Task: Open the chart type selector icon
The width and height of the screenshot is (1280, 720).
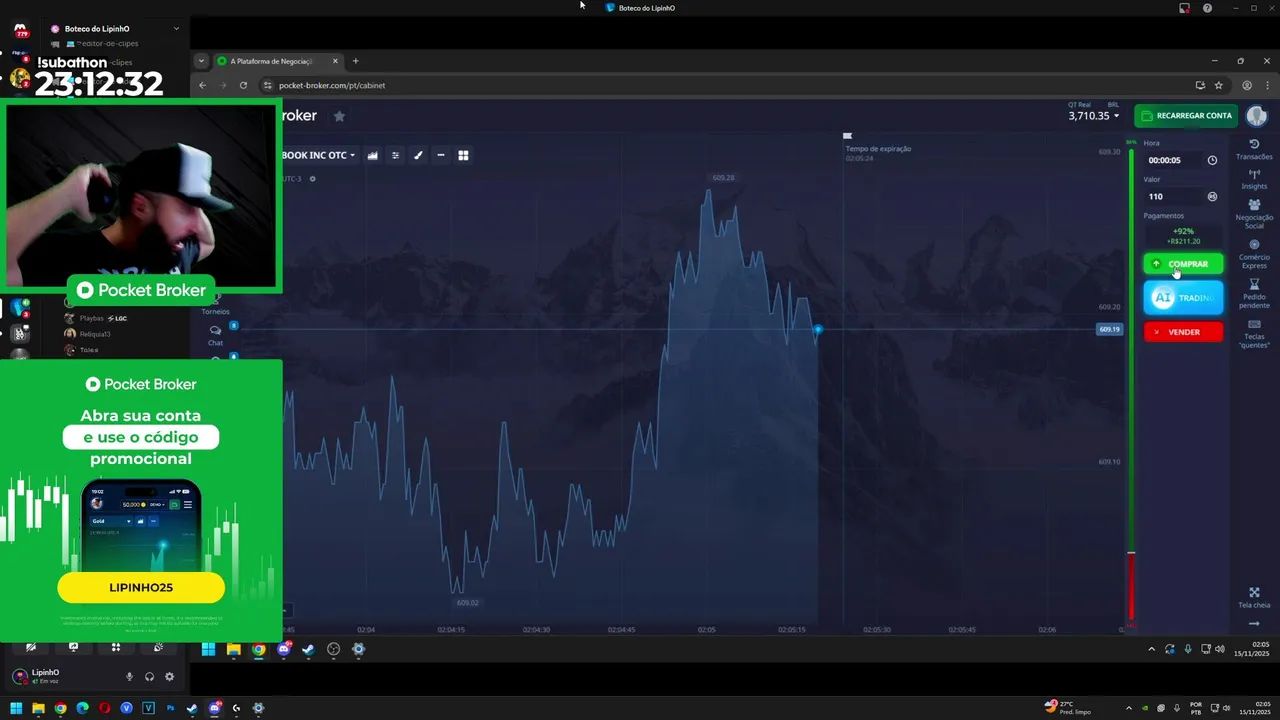Action: tap(372, 155)
